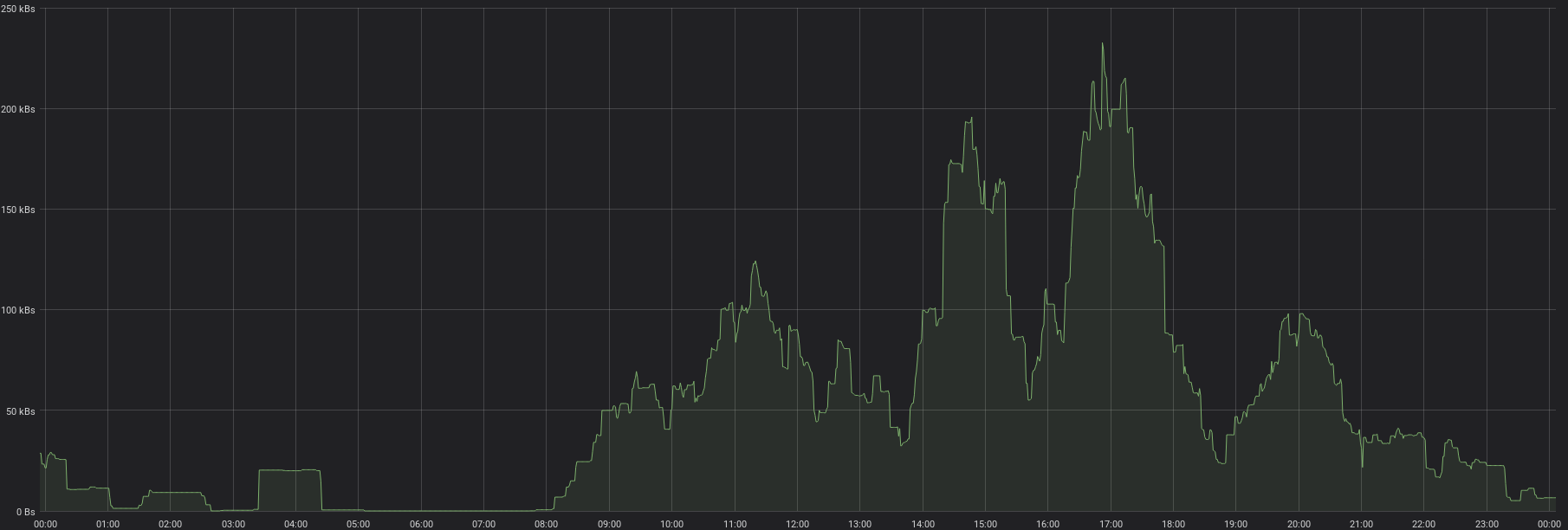Image resolution: width=1568 pixels, height=530 pixels.
Task: Click the 15:00 time axis label
Action: tap(985, 524)
